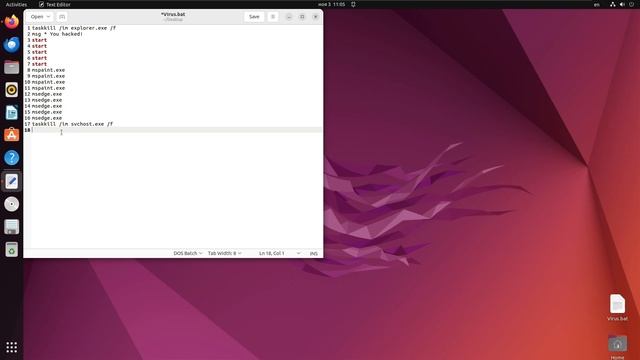Click the network icon in the top bar
The height and width of the screenshot is (360, 640).
(x=612, y=4)
